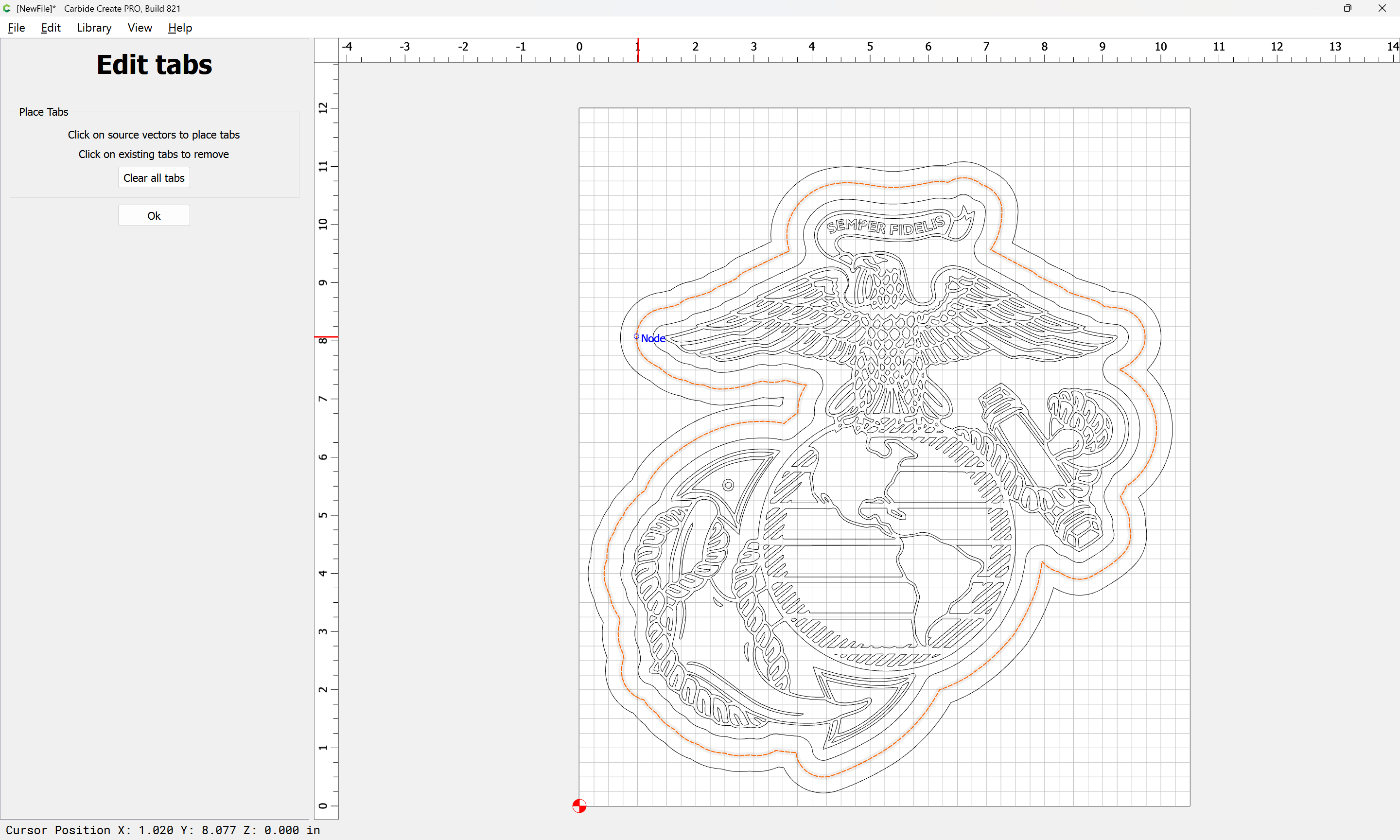Click the Carbide Create app icon in title bar
This screenshot has height=840, width=1400.
(x=7, y=8)
